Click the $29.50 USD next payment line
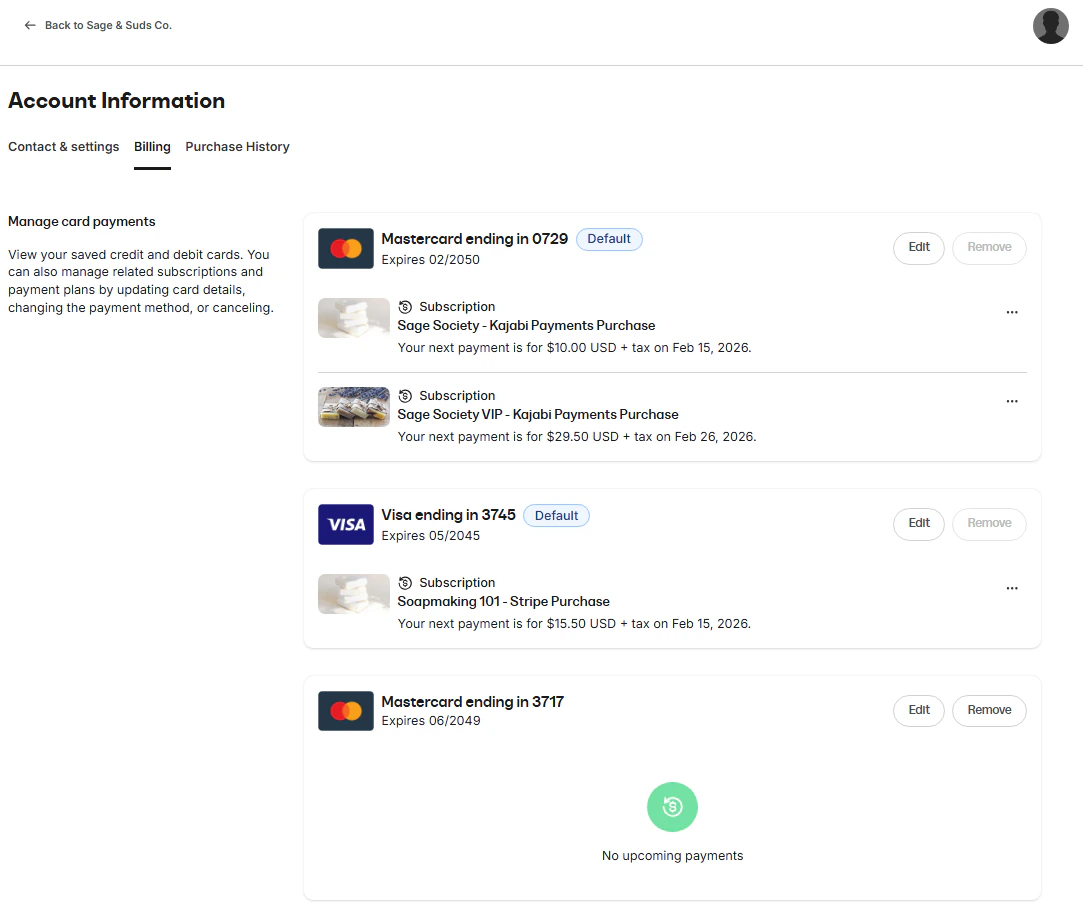Viewport: 1083px width, 911px height. click(577, 437)
